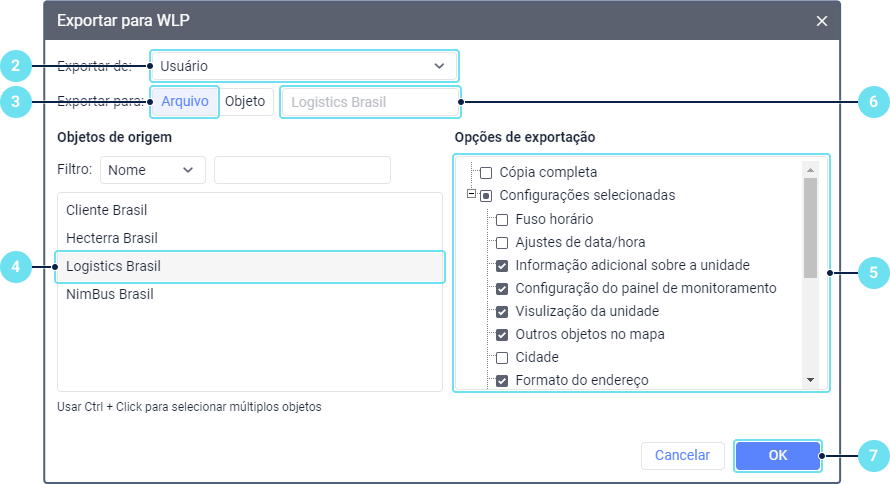The height and width of the screenshot is (484, 890).
Task: Click the Logistics Brasil file name field
Action: (x=370, y=102)
